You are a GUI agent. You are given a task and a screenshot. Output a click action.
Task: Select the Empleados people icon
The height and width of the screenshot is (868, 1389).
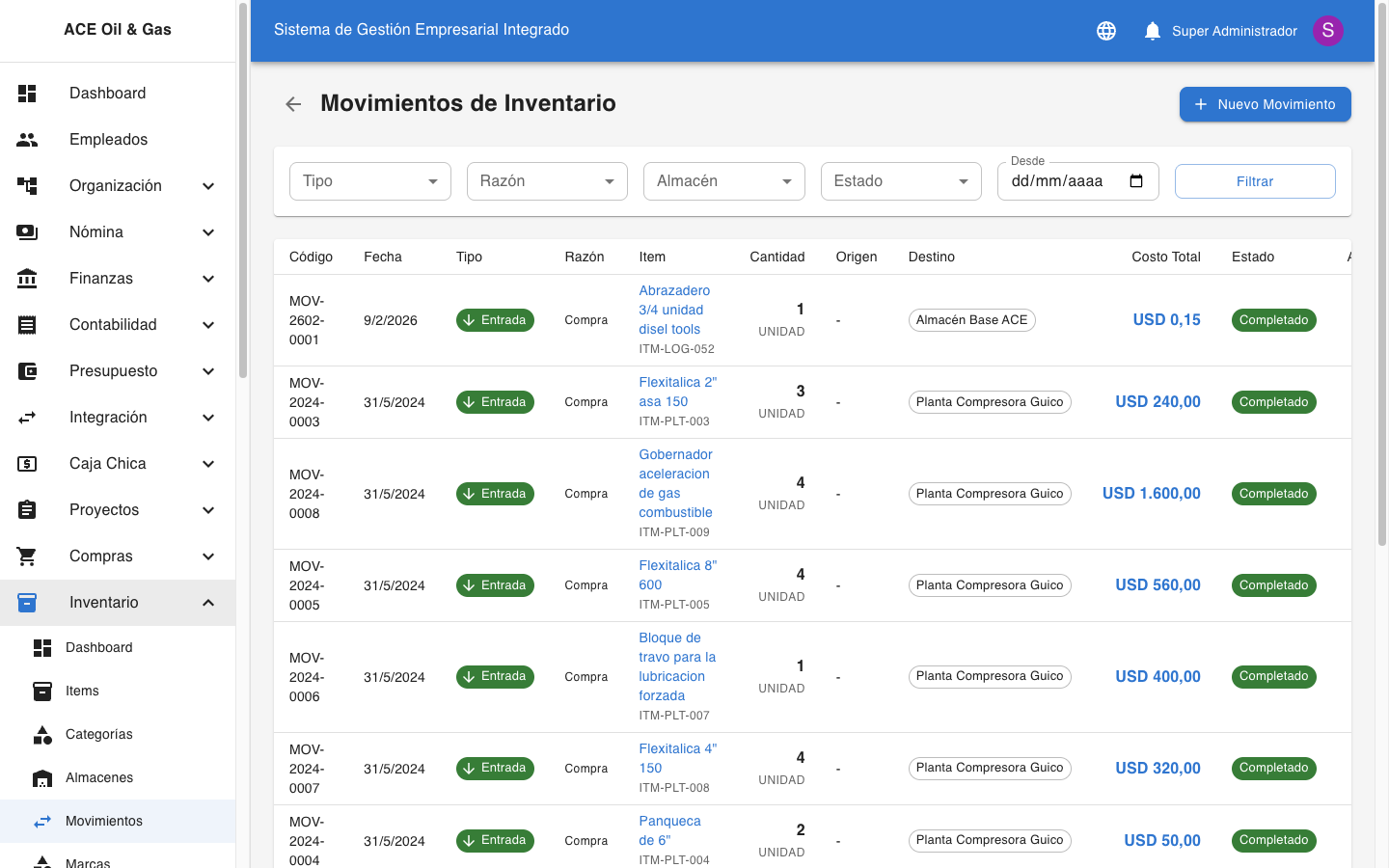pos(27,139)
